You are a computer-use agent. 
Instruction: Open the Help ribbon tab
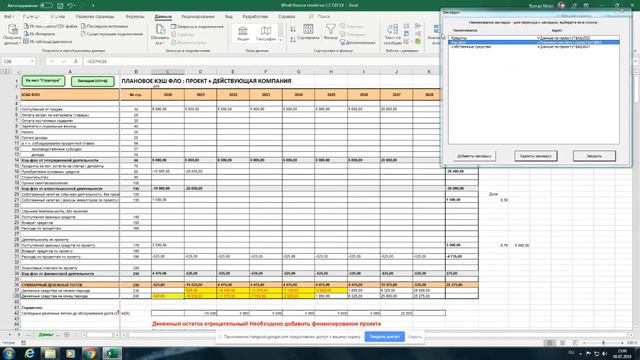pos(287,17)
